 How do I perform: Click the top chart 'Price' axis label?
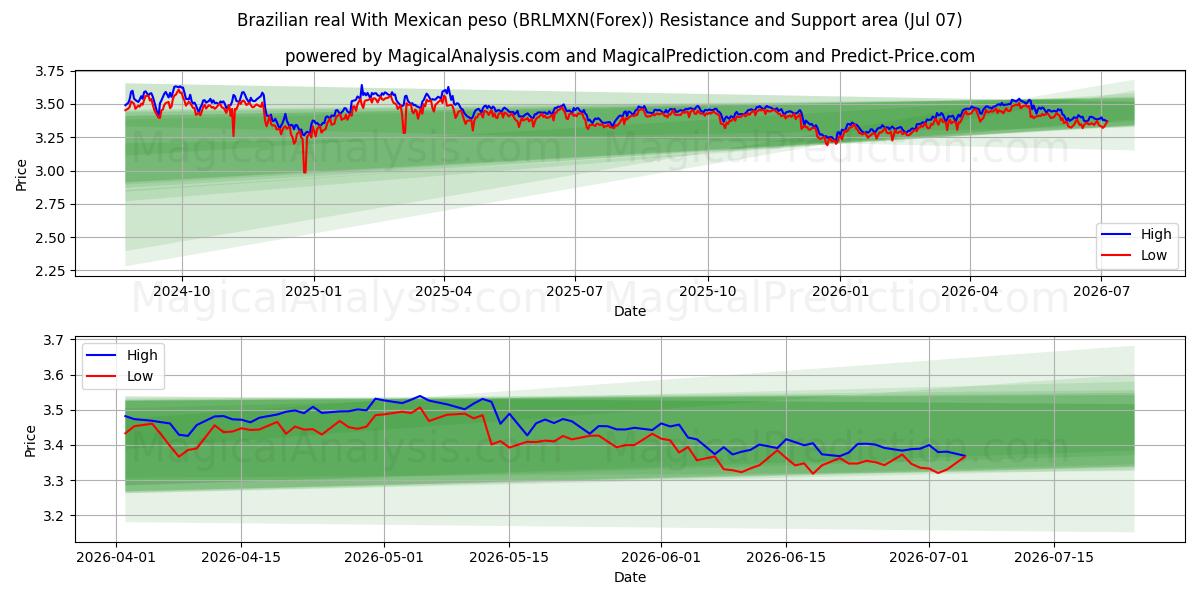[x=22, y=174]
